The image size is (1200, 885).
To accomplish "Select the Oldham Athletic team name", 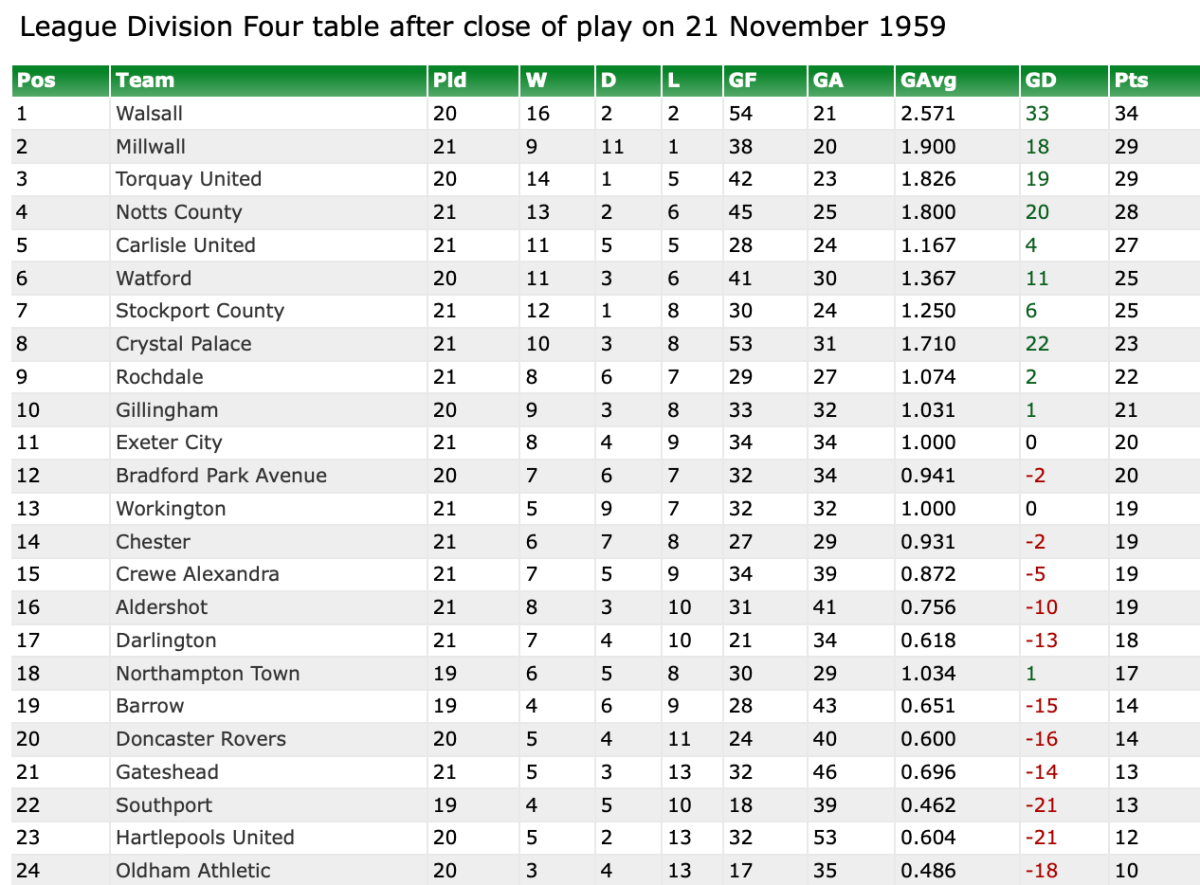I will pyautogui.click(x=193, y=871).
